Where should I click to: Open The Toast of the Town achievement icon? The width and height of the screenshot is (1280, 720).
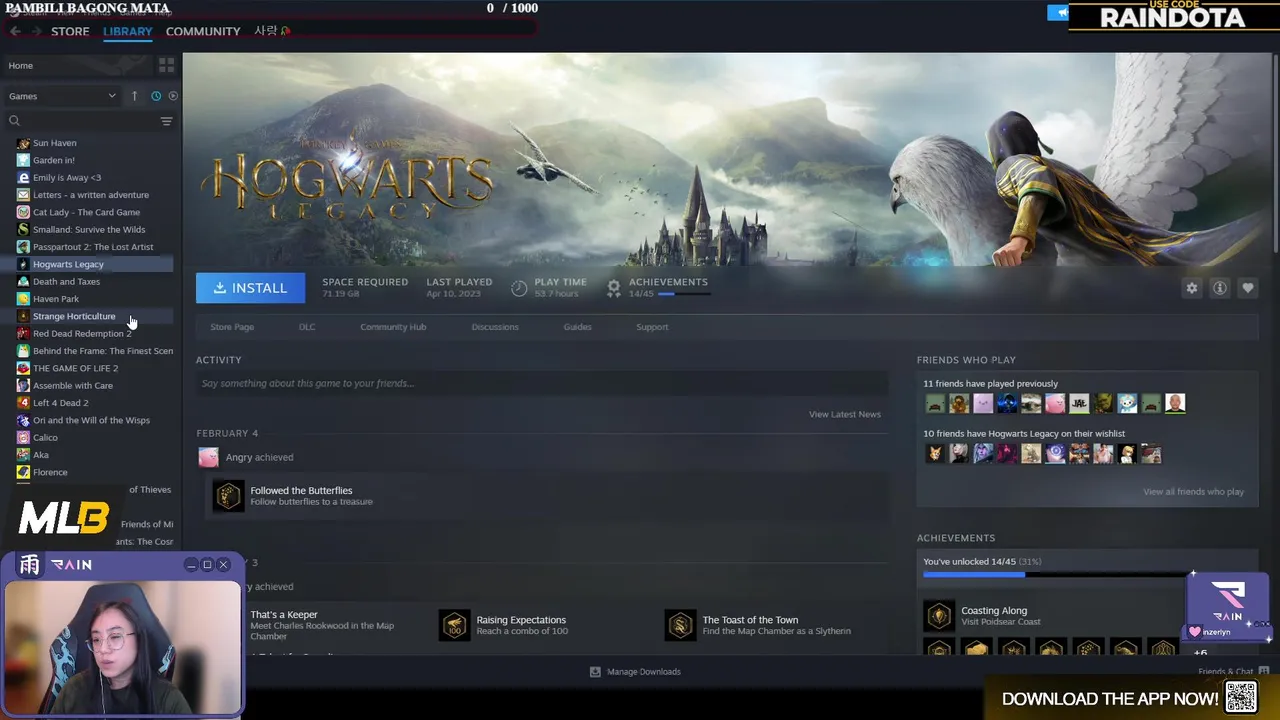681,625
